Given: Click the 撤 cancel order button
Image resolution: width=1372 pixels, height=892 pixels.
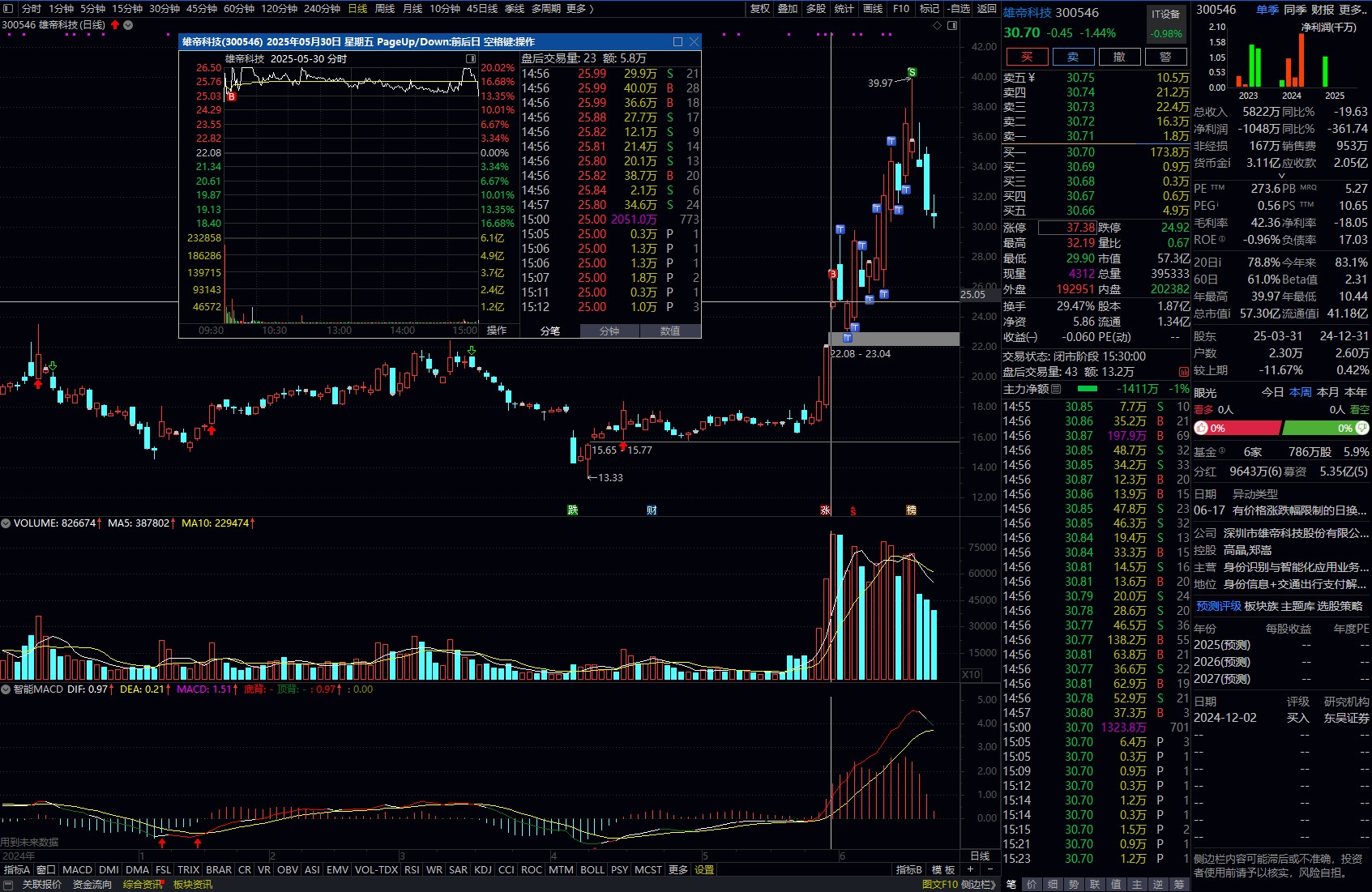Looking at the screenshot, I should point(1119,57).
